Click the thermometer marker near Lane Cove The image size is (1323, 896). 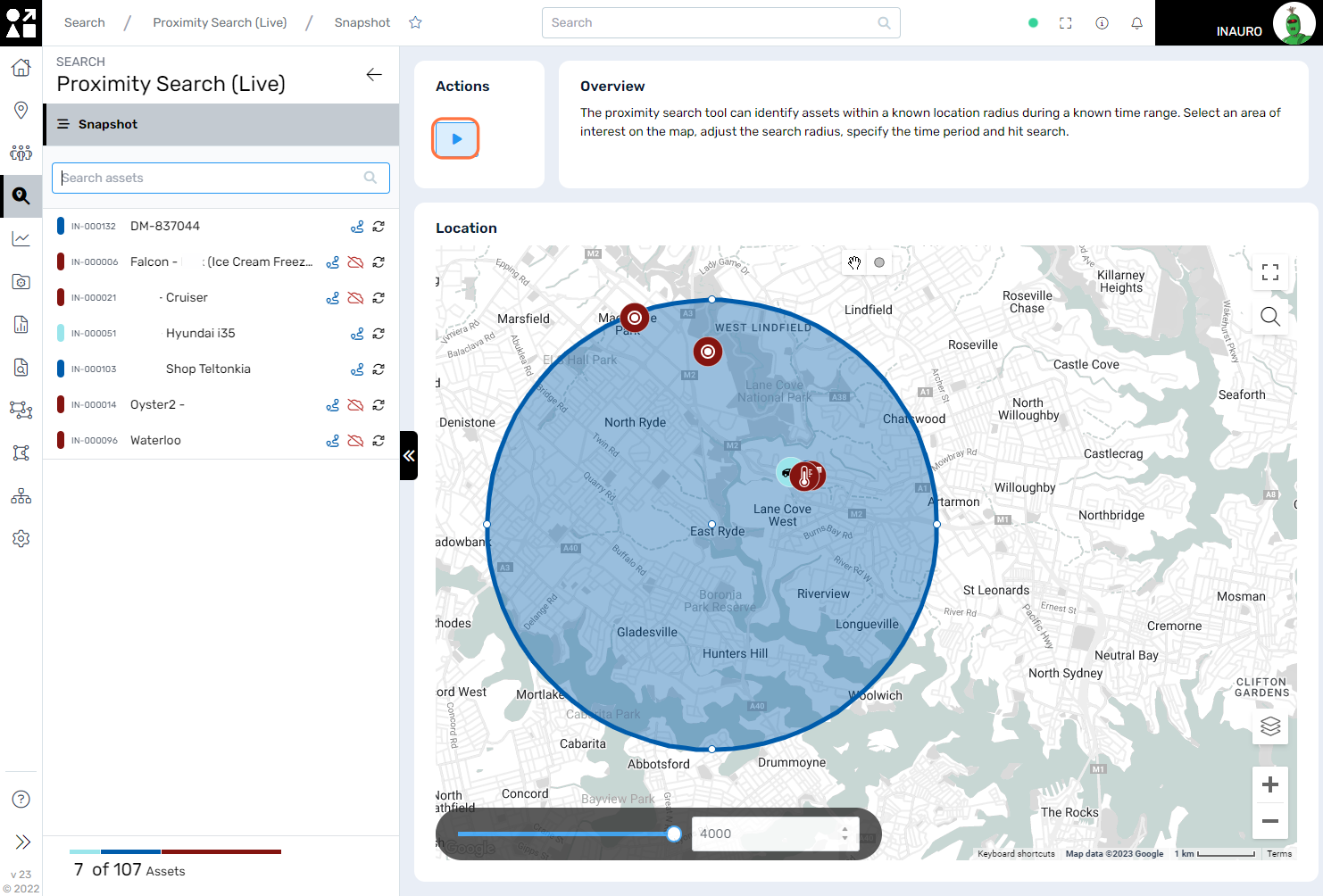[805, 477]
